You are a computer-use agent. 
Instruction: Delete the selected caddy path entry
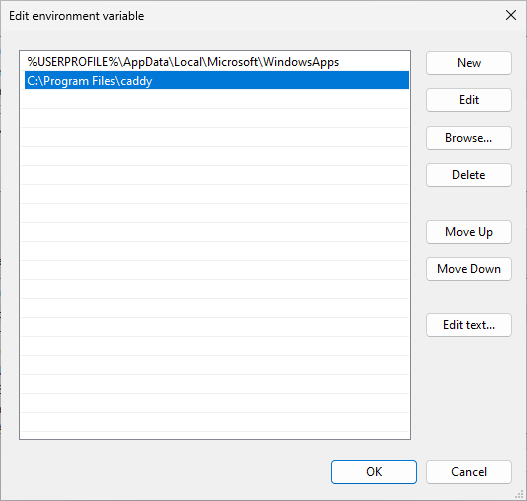tap(469, 175)
